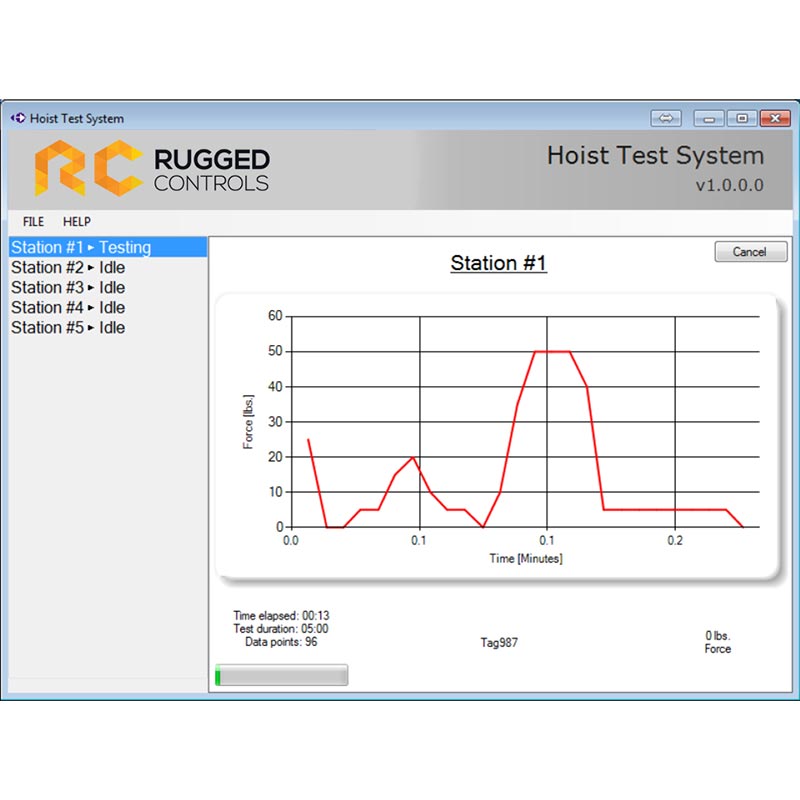
Task: Click the green test progress bar
Action: (280, 674)
